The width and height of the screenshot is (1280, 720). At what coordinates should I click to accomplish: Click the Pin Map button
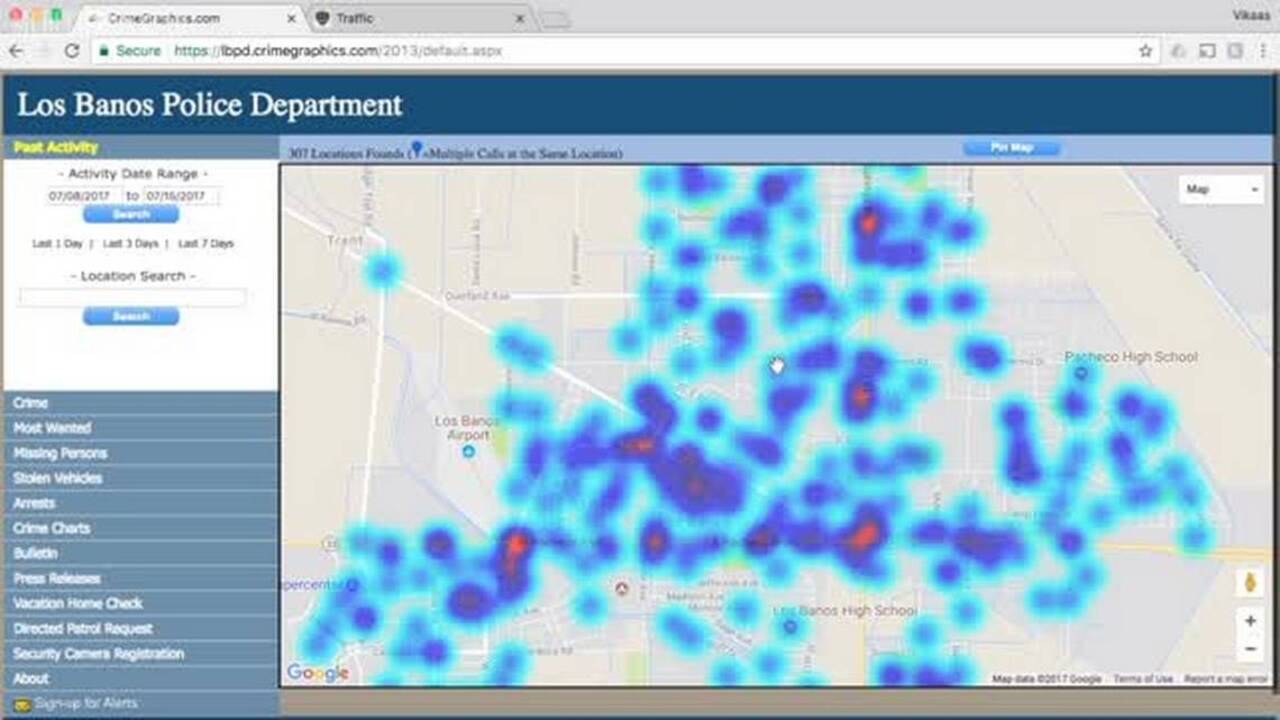click(1011, 148)
